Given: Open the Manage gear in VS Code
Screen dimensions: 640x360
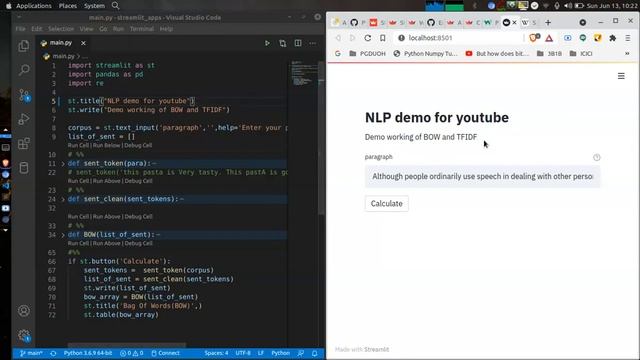Looking at the screenshot, I should tap(24, 336).
